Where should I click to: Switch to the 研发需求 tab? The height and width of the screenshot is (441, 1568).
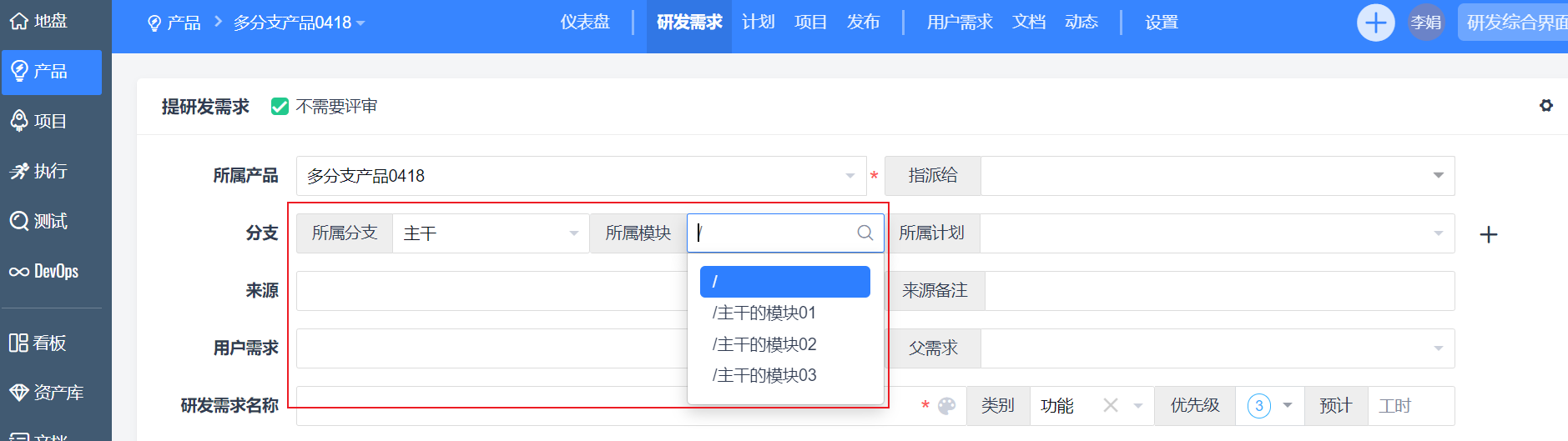(689, 23)
